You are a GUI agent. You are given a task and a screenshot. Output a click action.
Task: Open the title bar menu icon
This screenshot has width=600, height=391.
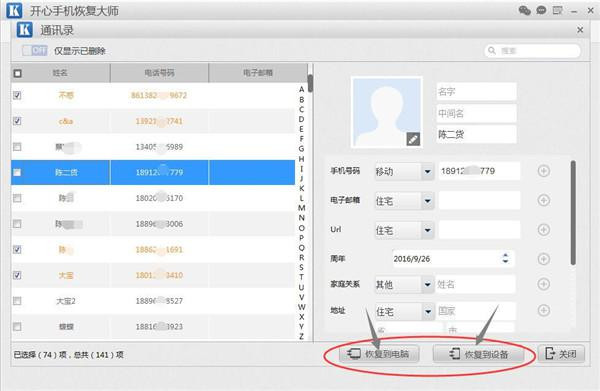(x=558, y=10)
